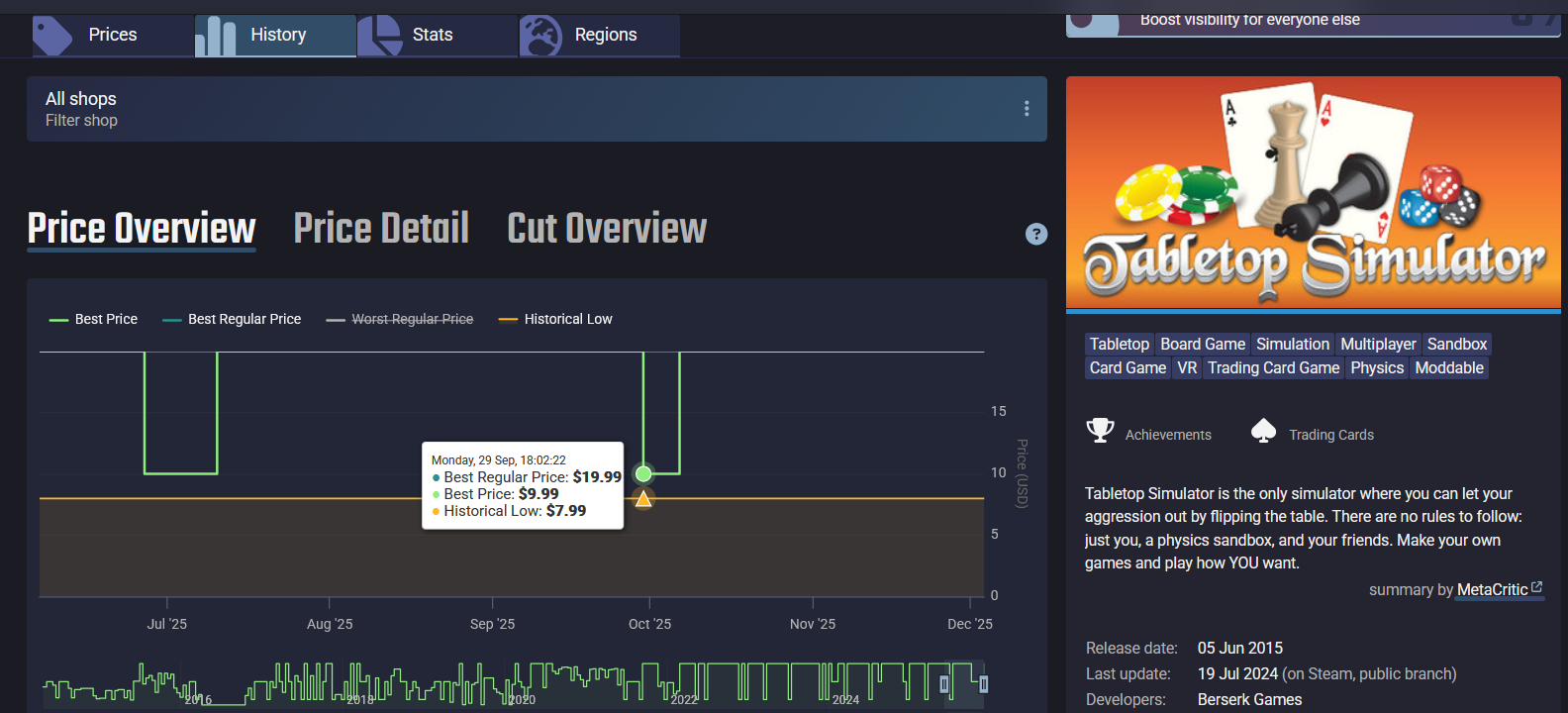Click the Achievements trophy icon
This screenshot has width=1568, height=713.
point(1100,431)
